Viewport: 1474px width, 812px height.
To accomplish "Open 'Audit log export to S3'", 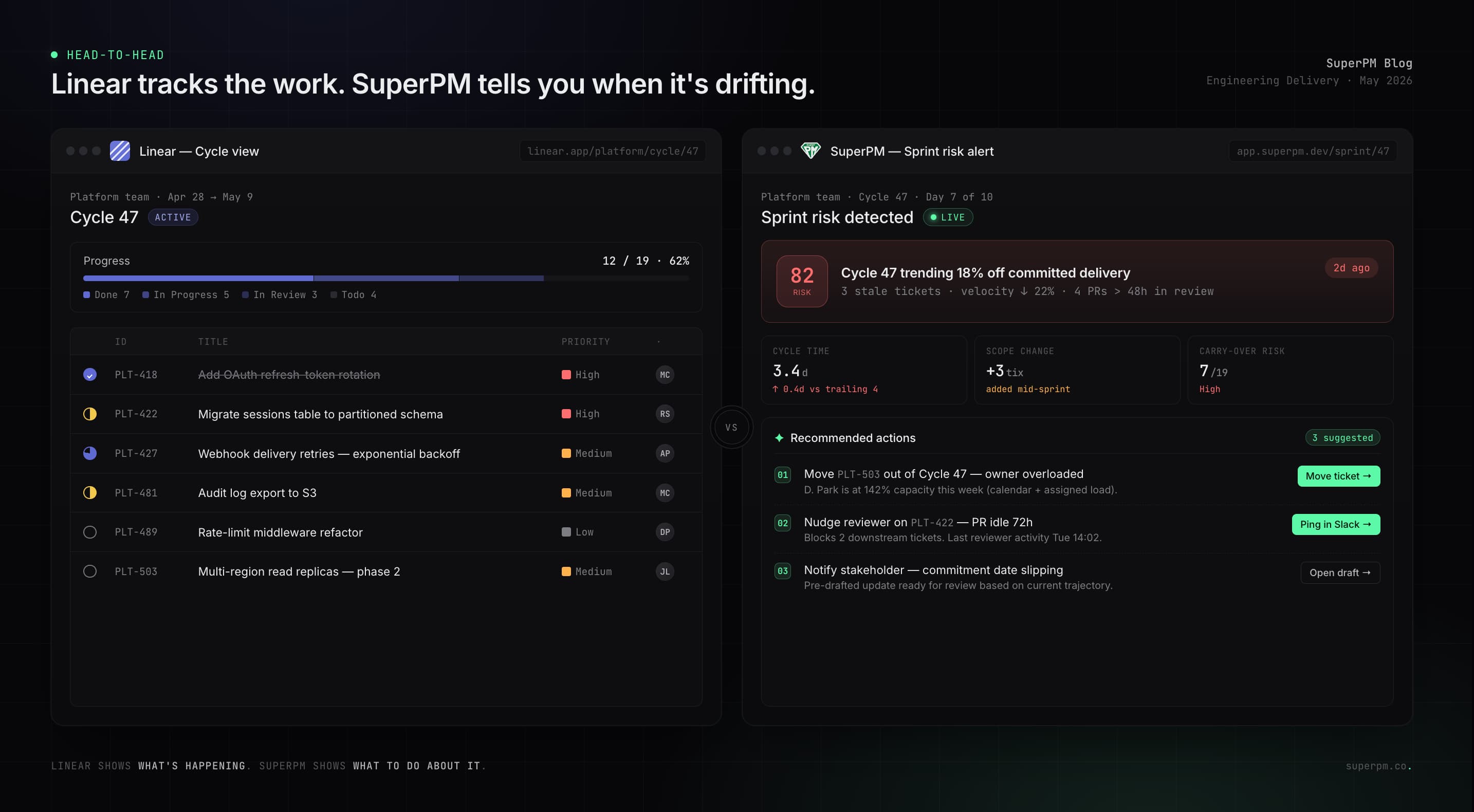I will pyautogui.click(x=257, y=493).
